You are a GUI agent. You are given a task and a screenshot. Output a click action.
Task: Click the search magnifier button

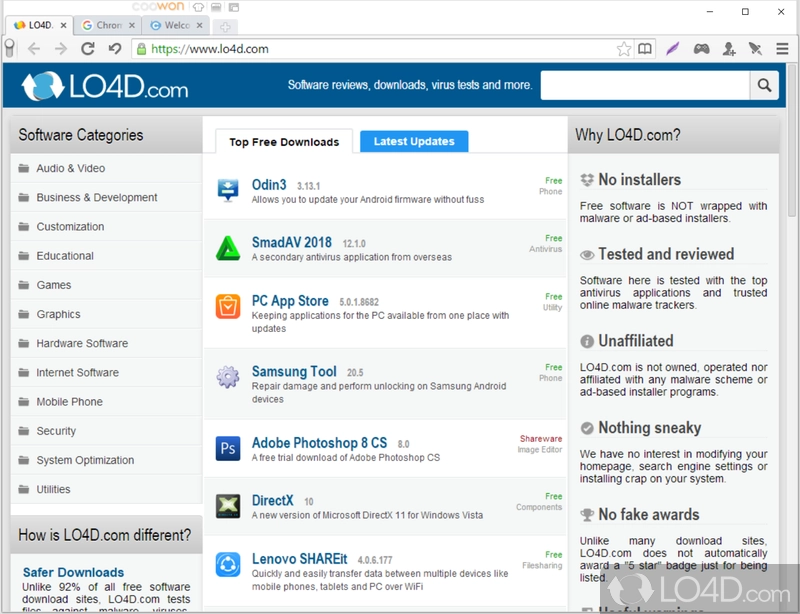pyautogui.click(x=764, y=85)
